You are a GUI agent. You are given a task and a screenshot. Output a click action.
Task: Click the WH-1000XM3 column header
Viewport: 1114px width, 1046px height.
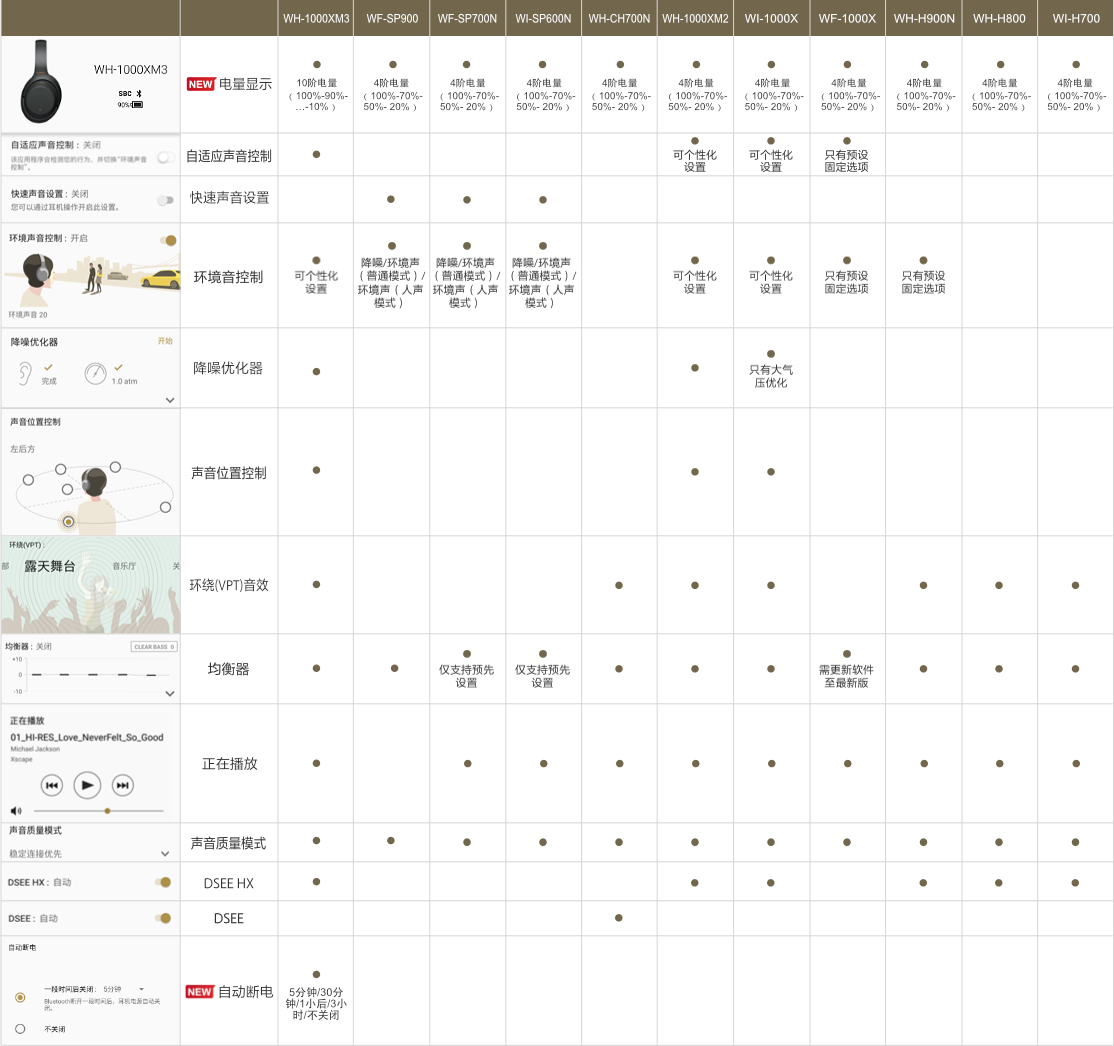tap(316, 18)
